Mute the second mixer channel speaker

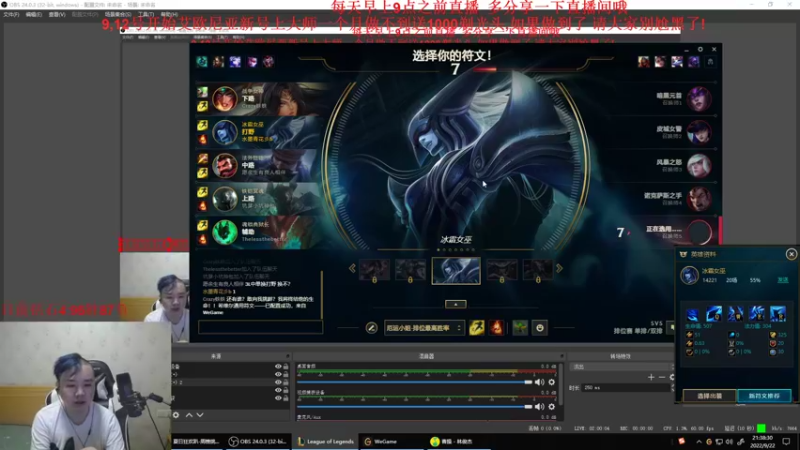click(x=539, y=407)
